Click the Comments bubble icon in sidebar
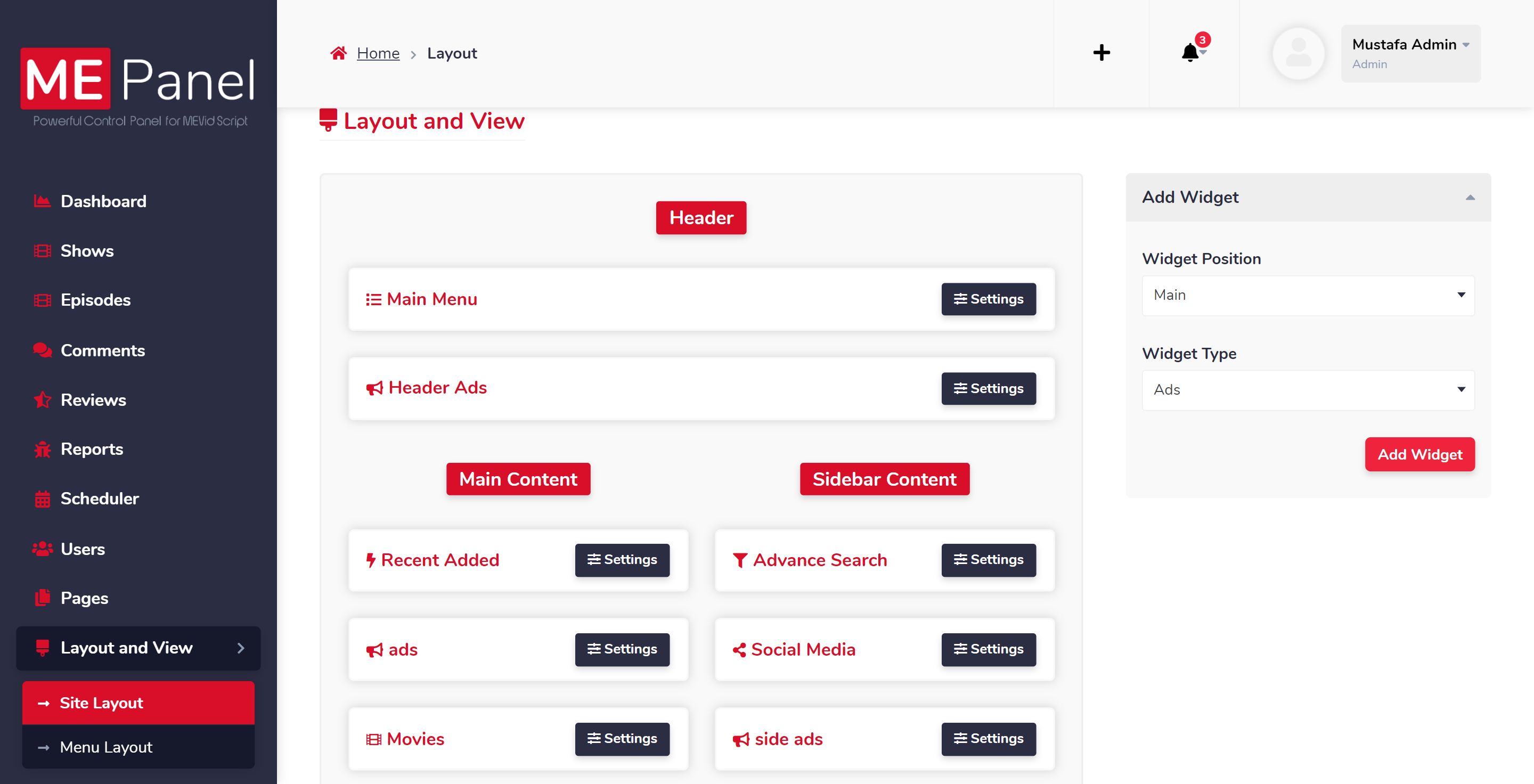Image resolution: width=1534 pixels, height=784 pixels. coord(42,350)
